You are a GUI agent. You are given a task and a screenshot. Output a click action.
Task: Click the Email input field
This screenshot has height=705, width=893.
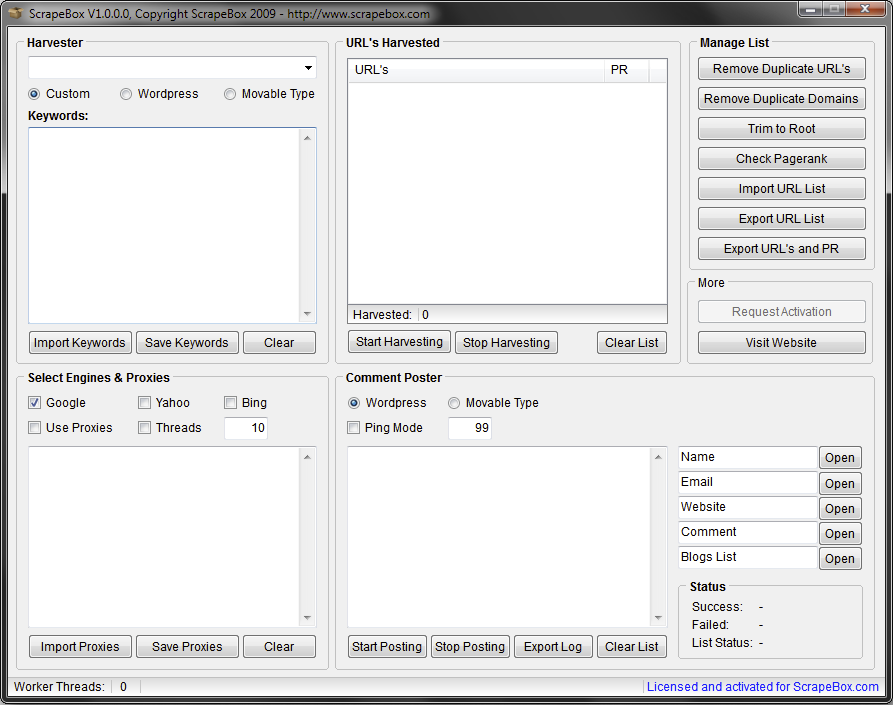click(748, 482)
